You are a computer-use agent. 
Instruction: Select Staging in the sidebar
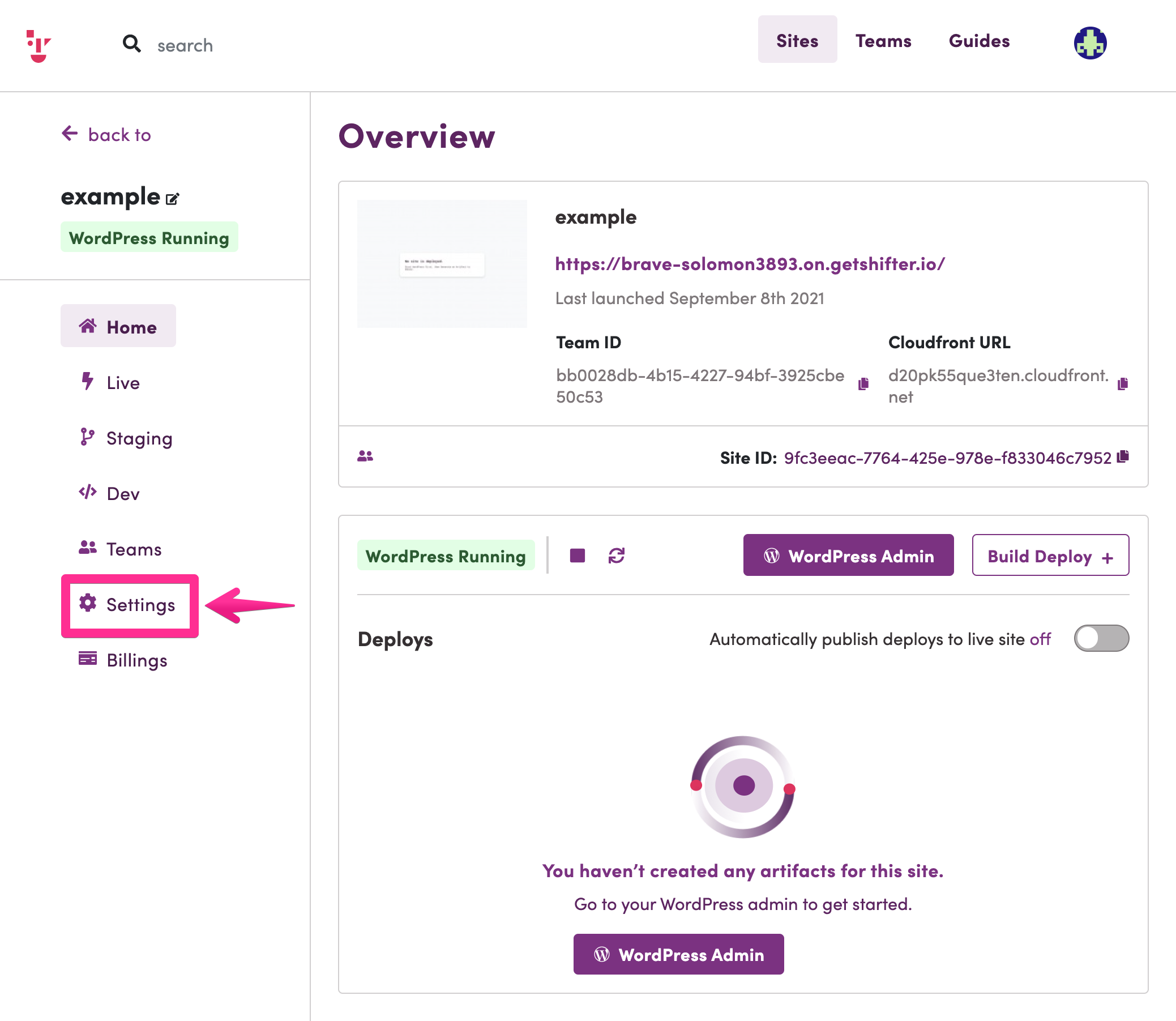point(125,438)
